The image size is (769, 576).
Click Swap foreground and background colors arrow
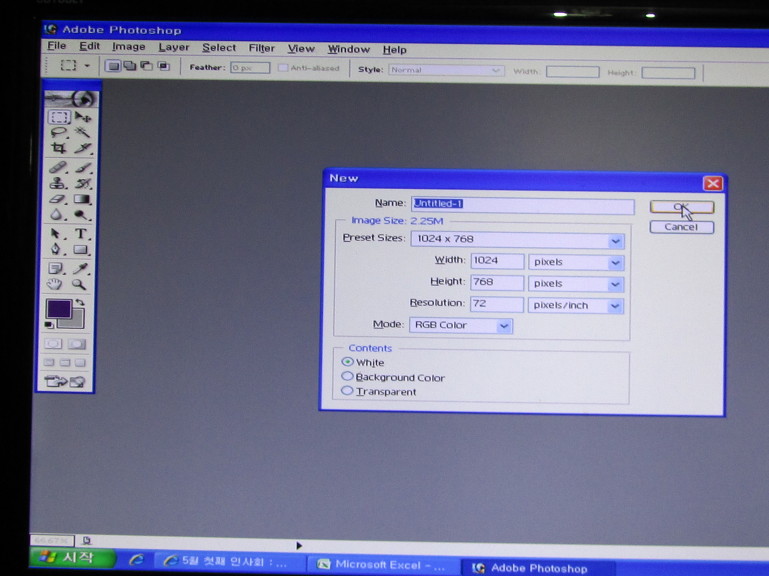(80, 303)
